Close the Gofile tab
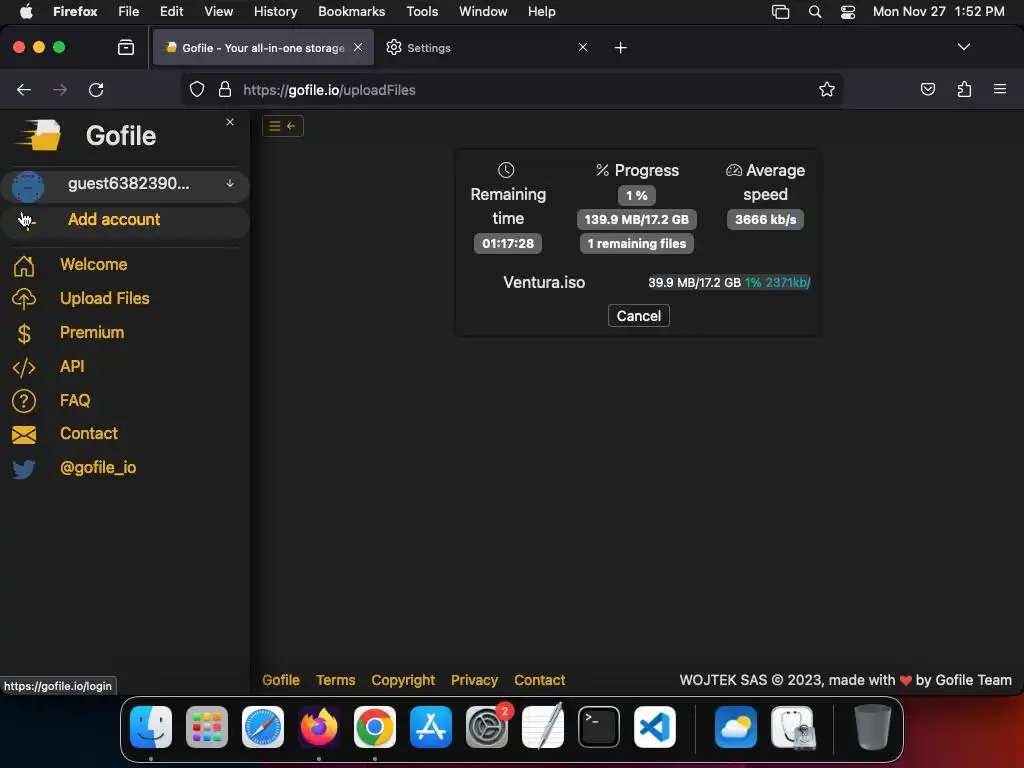The width and height of the screenshot is (1024, 768). [x=358, y=47]
